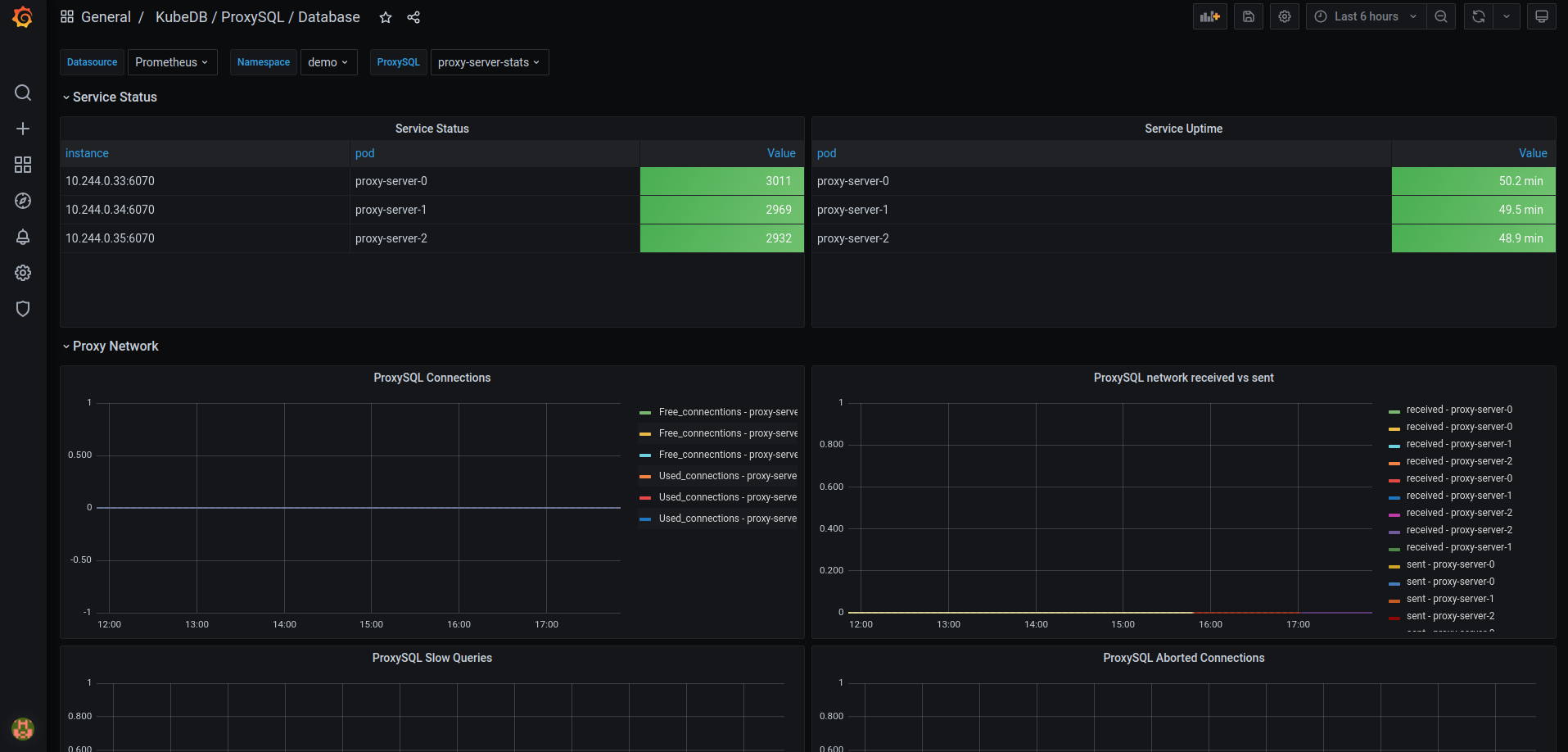Click the 48.9 min uptime cell
This screenshot has height=752, width=1568.
pyautogui.click(x=1473, y=238)
